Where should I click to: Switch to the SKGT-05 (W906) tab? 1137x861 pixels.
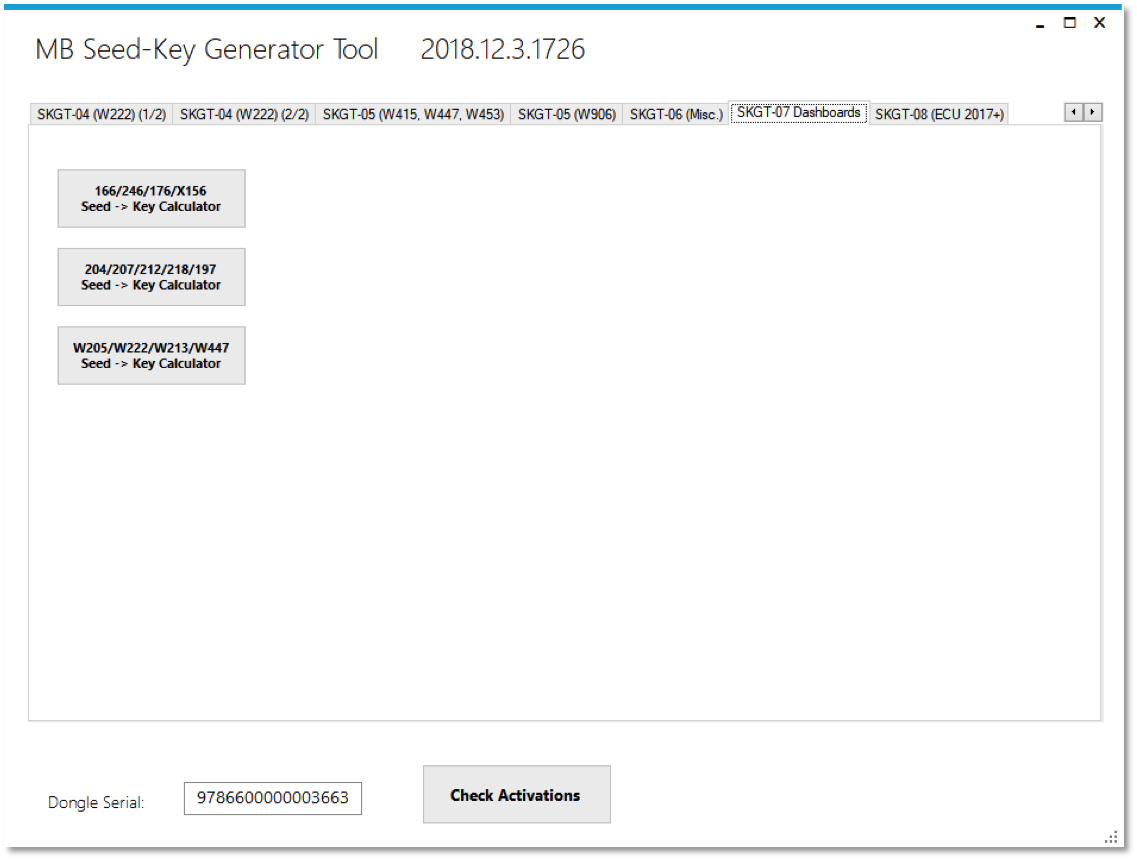pos(566,115)
